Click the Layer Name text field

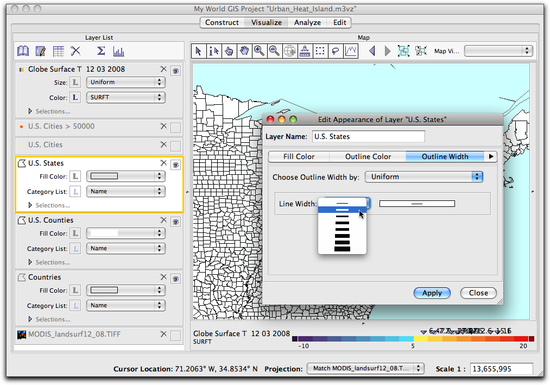(368, 136)
